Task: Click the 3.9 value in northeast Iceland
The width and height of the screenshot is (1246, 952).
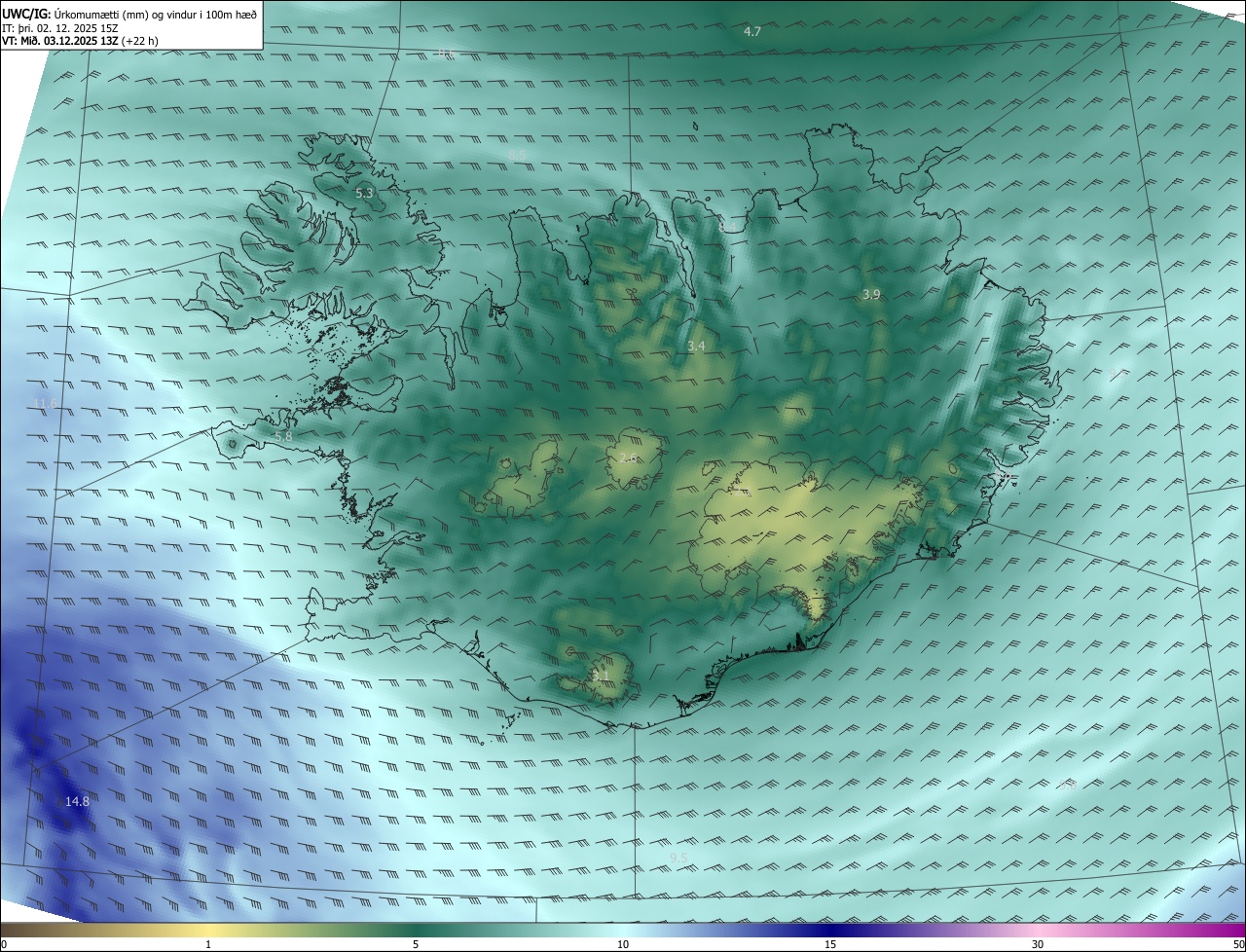Action: pyautogui.click(x=871, y=294)
